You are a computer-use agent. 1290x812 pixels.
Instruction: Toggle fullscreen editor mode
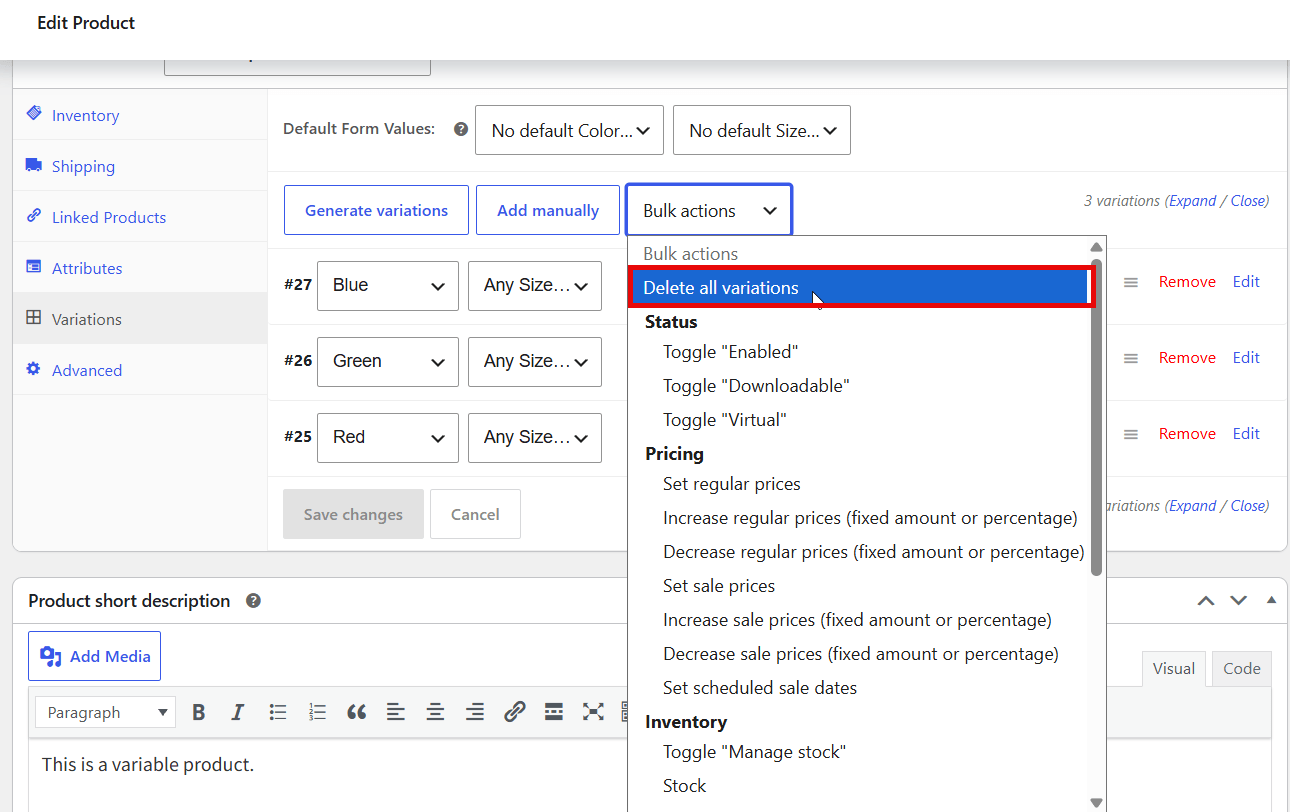(x=593, y=712)
